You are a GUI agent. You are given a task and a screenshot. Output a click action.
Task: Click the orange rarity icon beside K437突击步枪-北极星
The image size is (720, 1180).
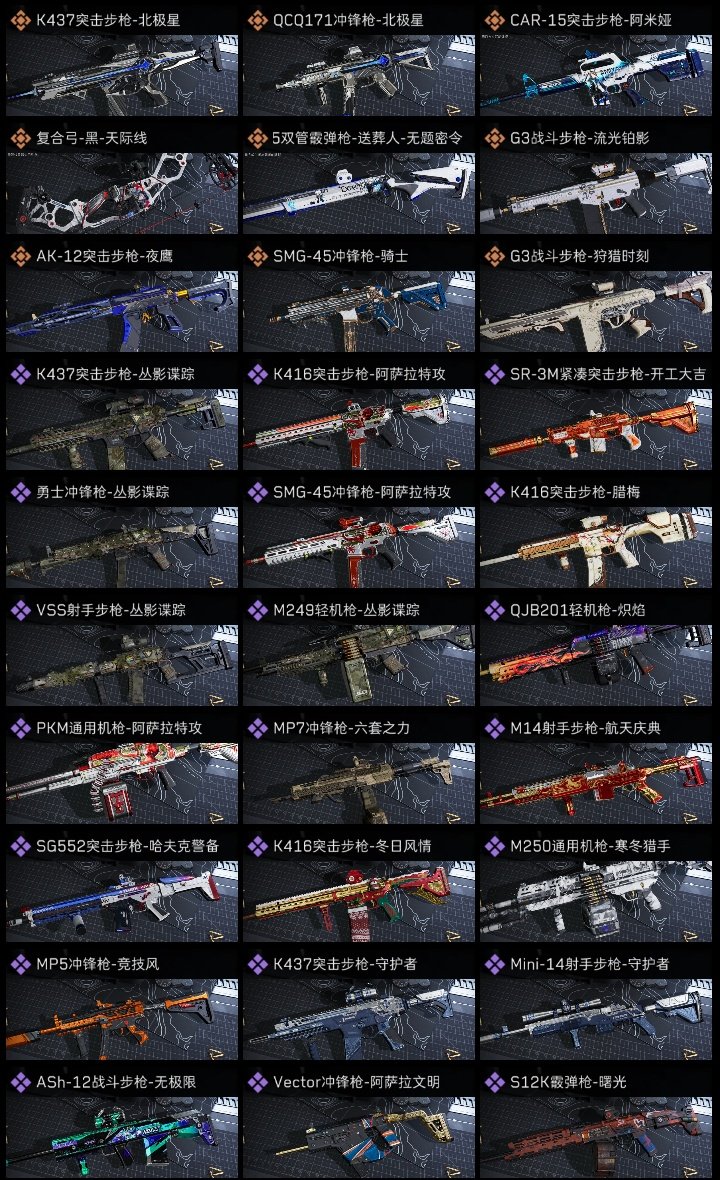point(20,20)
